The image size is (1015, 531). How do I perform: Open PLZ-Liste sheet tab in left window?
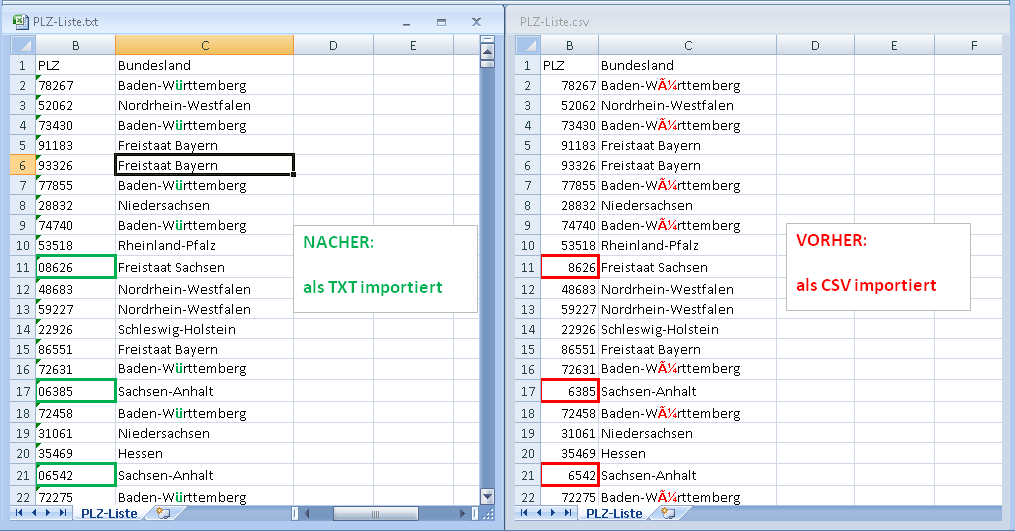coord(109,513)
